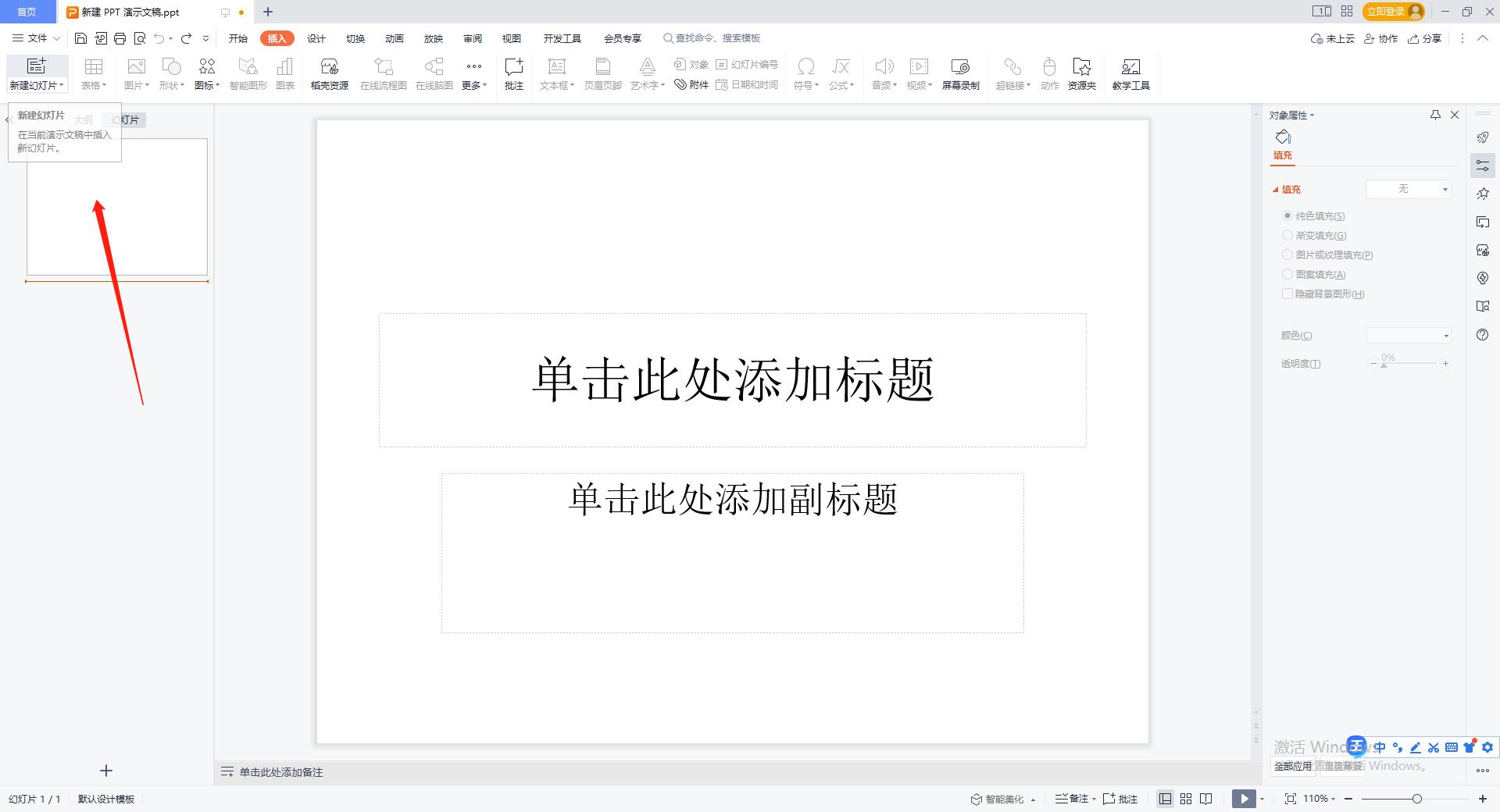Adjust the zoom slider at bottom right
This screenshot has width=1500, height=812.
tap(1416, 799)
